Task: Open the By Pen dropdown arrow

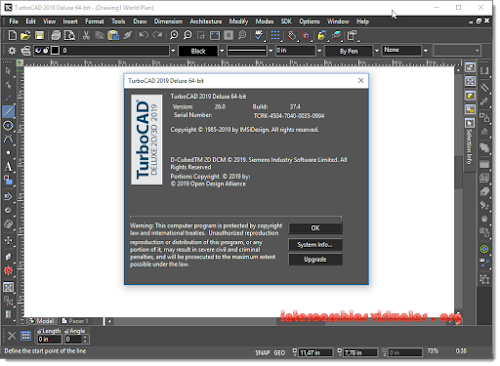Action: (377, 51)
